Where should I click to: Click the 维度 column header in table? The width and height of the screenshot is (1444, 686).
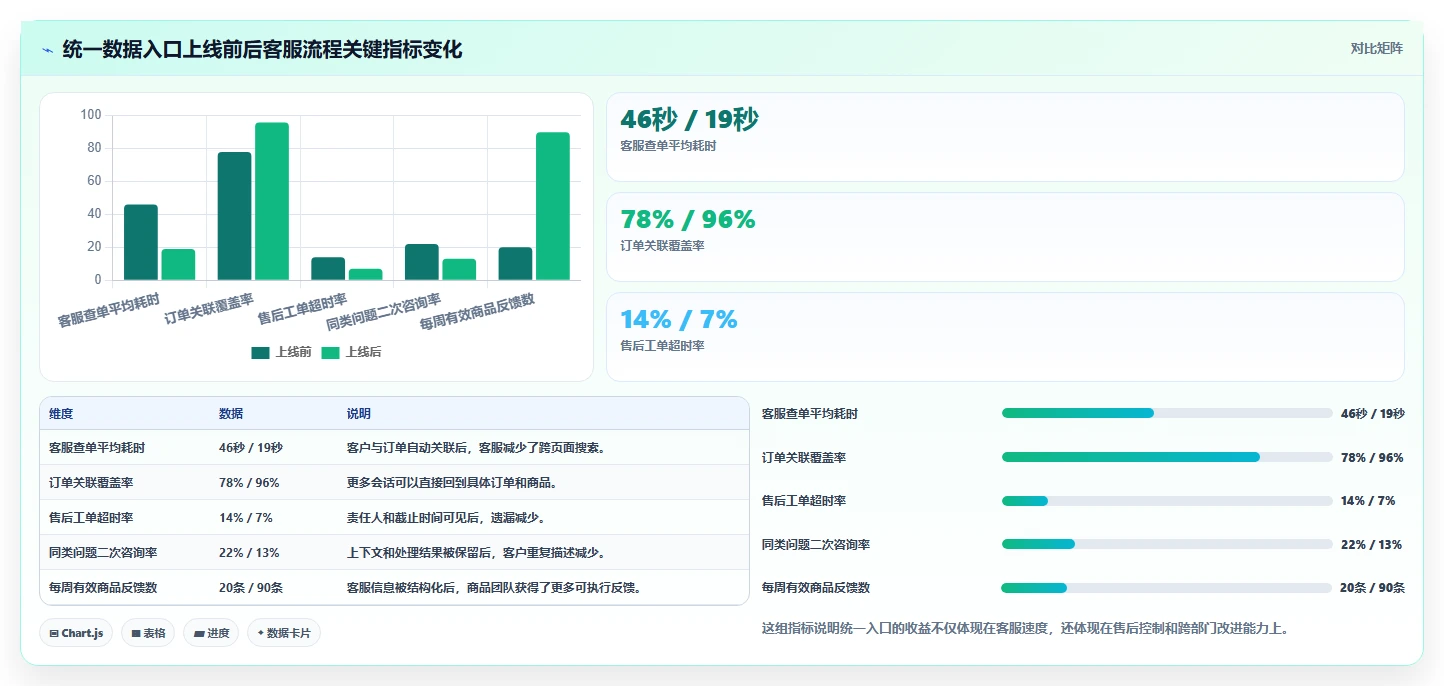point(61,414)
